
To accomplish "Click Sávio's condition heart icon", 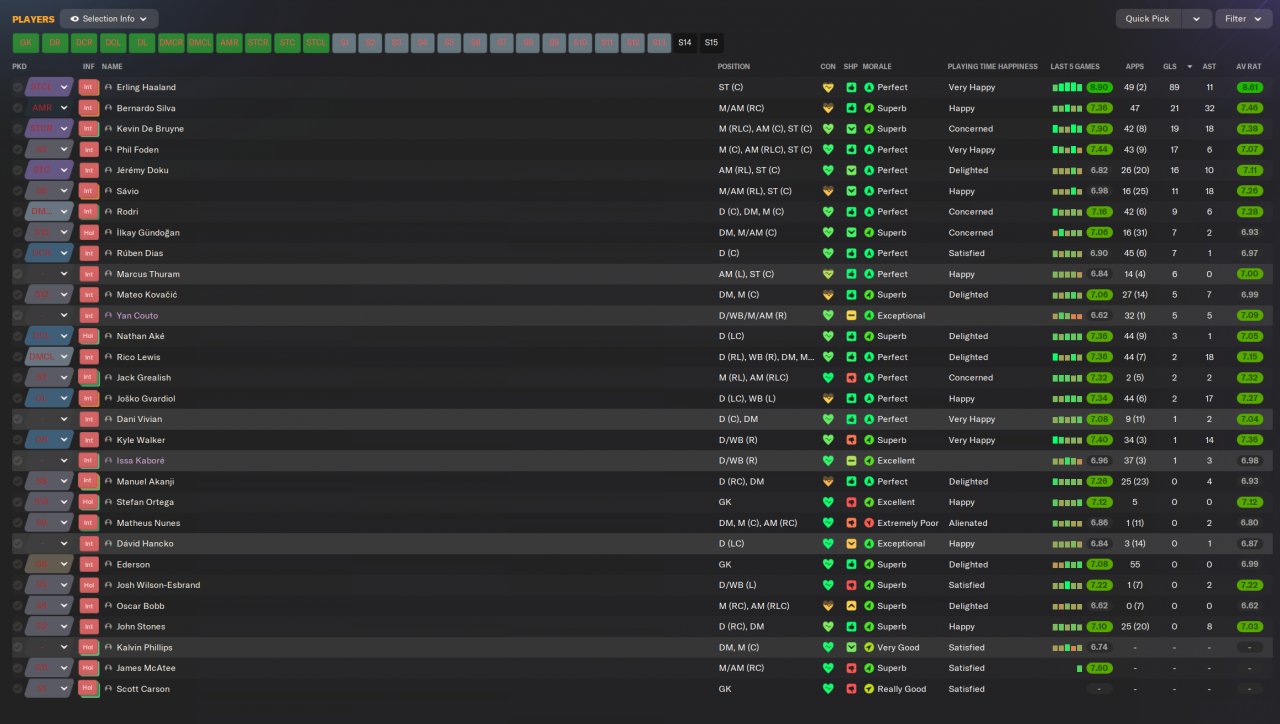I will pos(828,191).
